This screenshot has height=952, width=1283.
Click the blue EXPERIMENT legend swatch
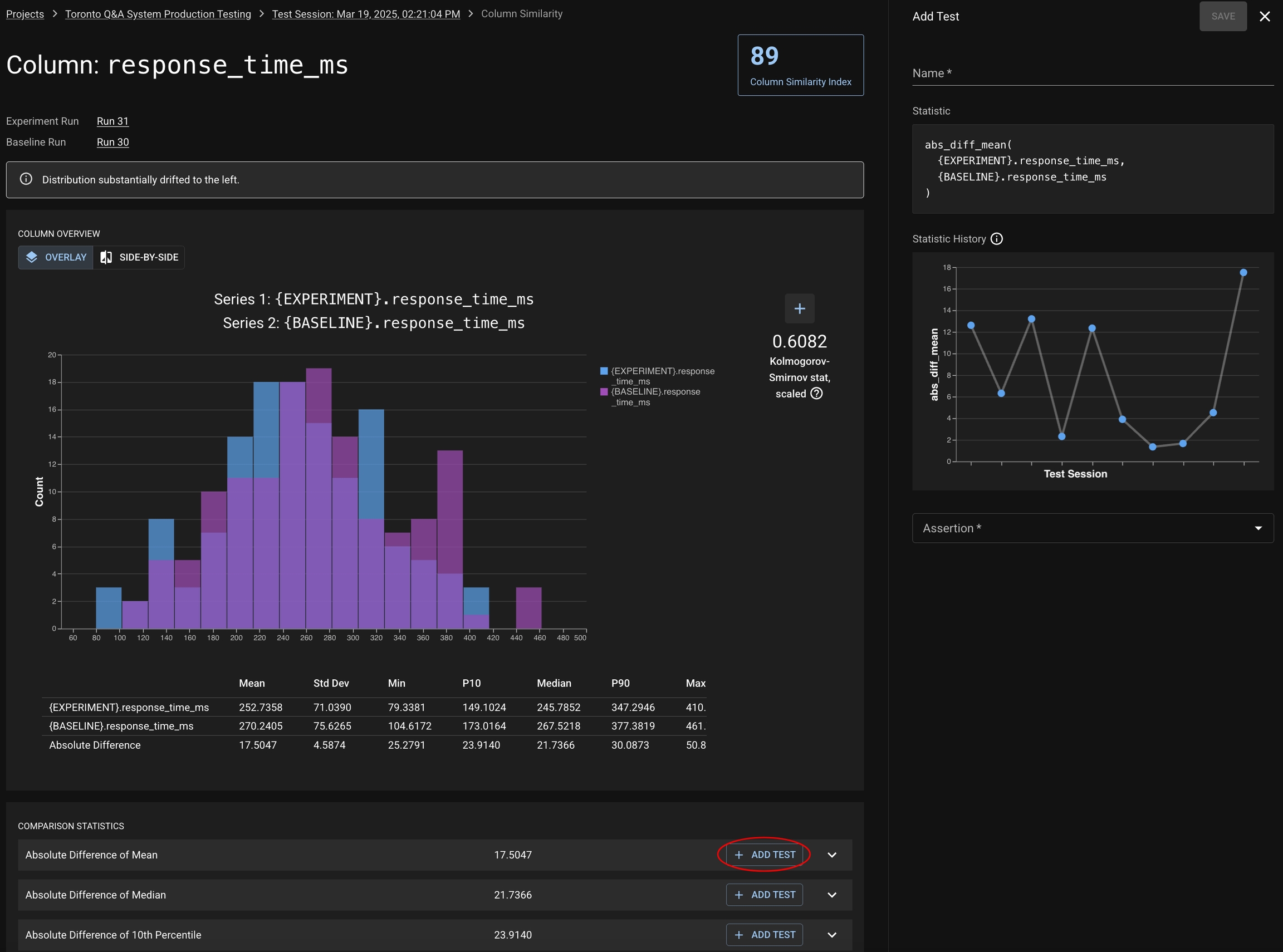(604, 371)
